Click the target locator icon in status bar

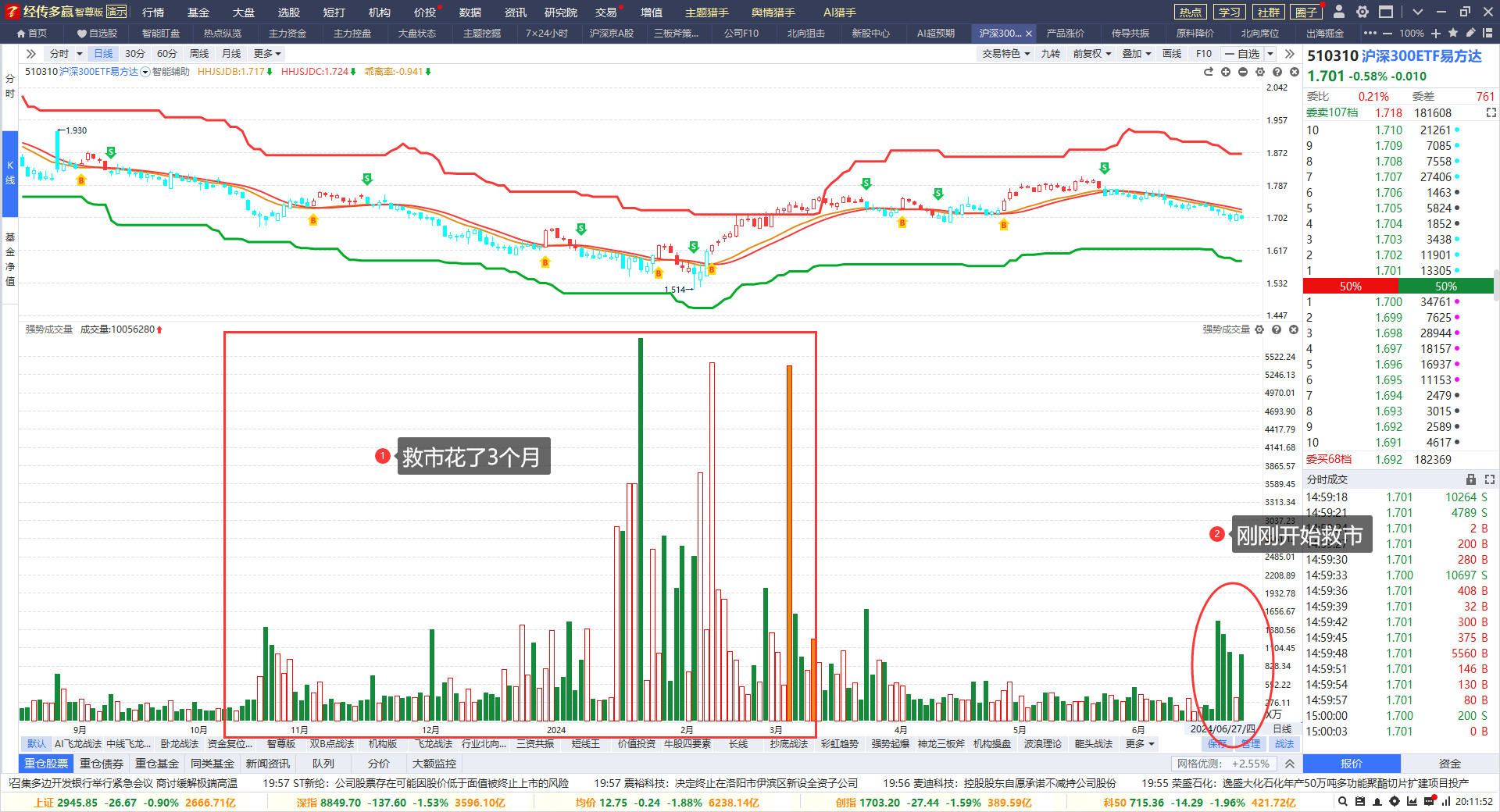click(1395, 801)
